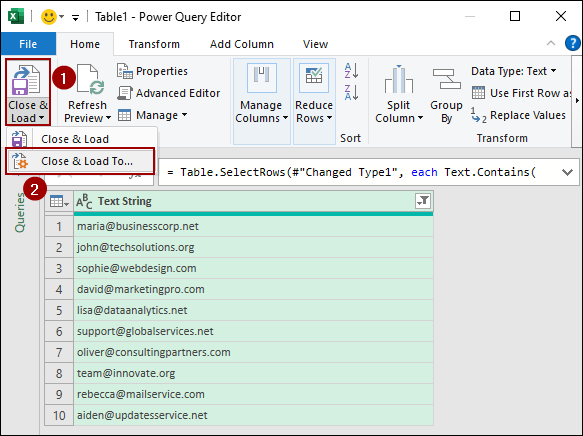
Task: Click the Properties icon
Action: tap(125, 71)
